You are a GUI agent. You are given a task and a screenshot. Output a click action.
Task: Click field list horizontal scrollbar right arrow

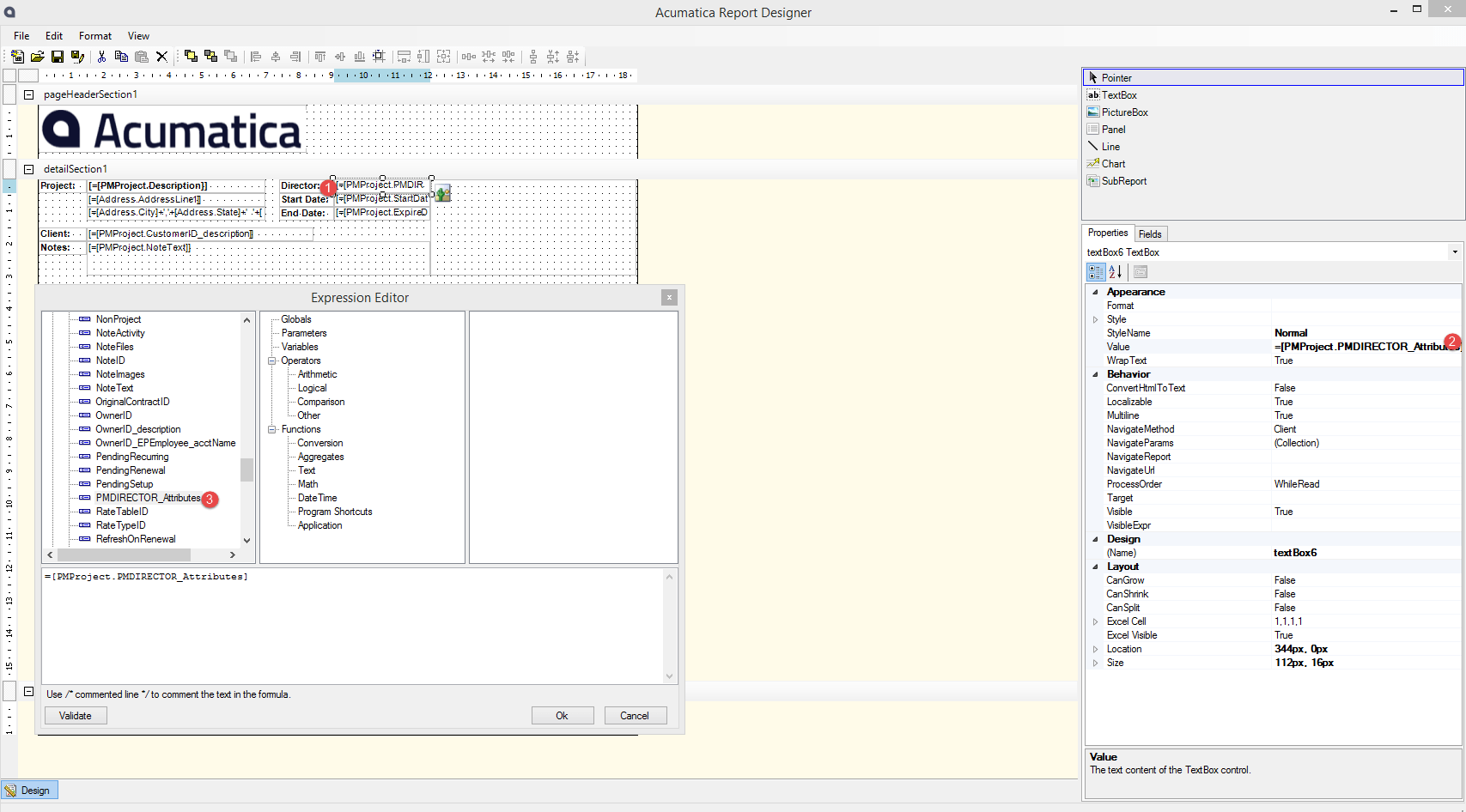tap(232, 555)
